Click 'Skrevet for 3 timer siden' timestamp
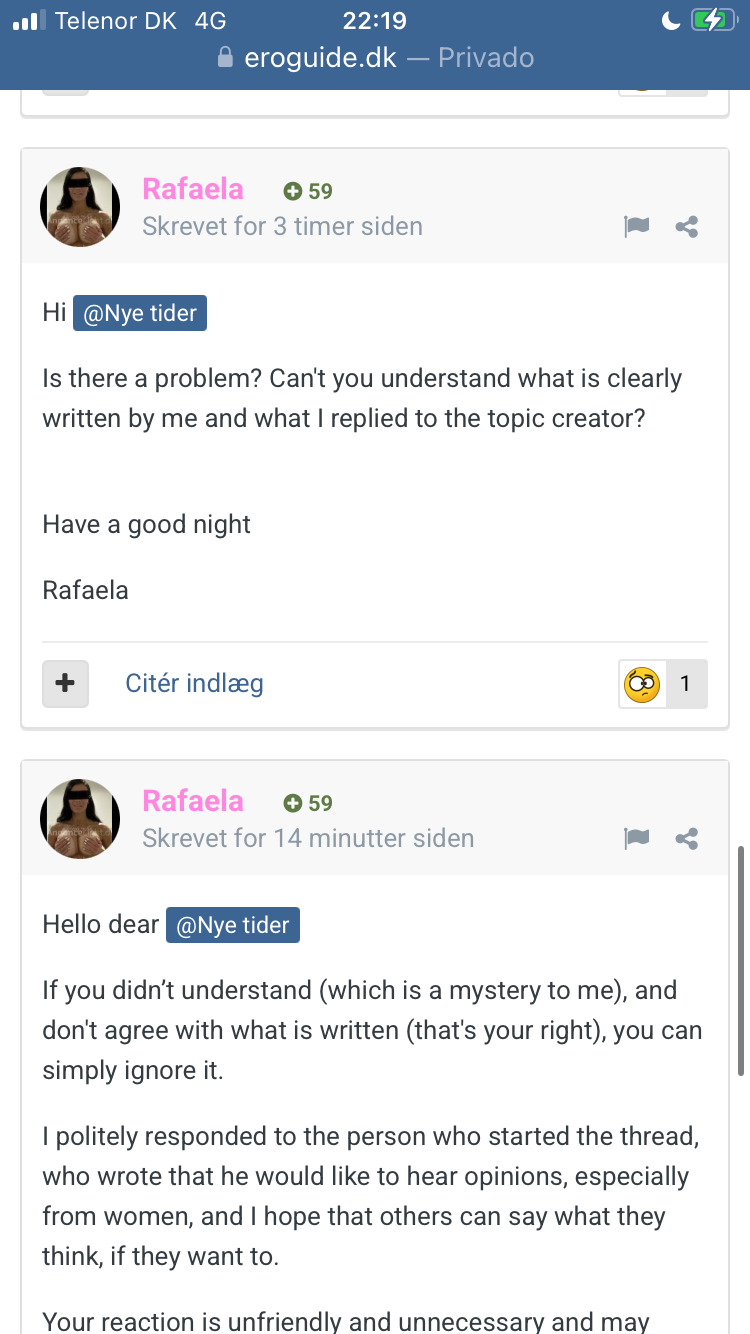 pos(282,227)
